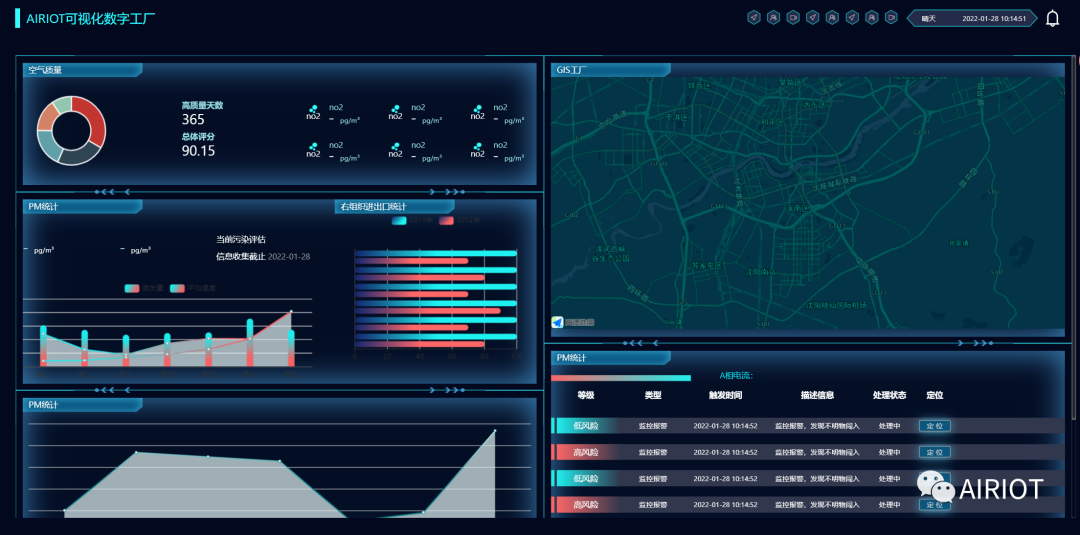The image size is (1080, 535).
Task: Toggle the 蒸发量 legend series
Action: click(x=144, y=289)
